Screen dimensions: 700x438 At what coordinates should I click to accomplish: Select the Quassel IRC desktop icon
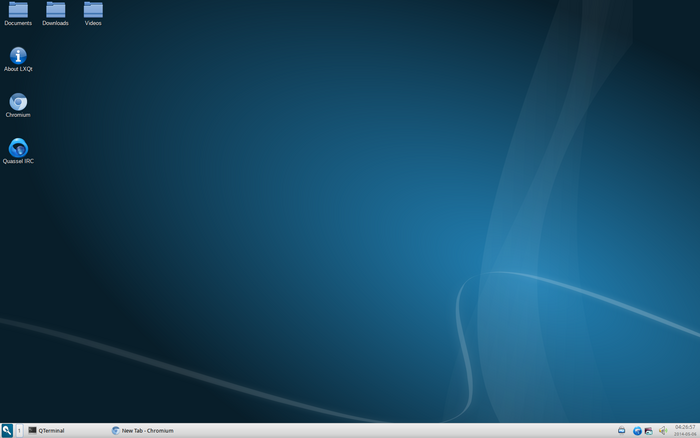point(18,148)
